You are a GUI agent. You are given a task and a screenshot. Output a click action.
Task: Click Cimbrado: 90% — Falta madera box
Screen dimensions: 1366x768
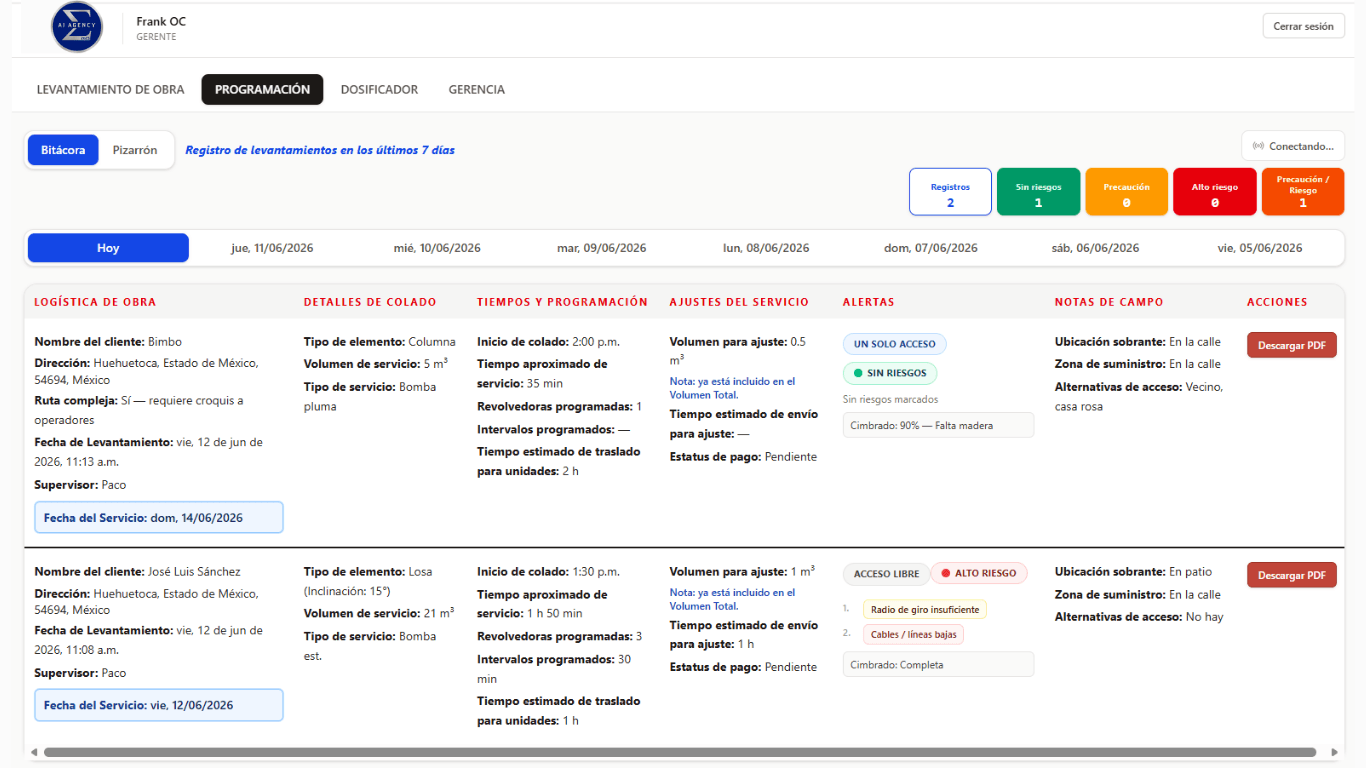click(x=938, y=425)
